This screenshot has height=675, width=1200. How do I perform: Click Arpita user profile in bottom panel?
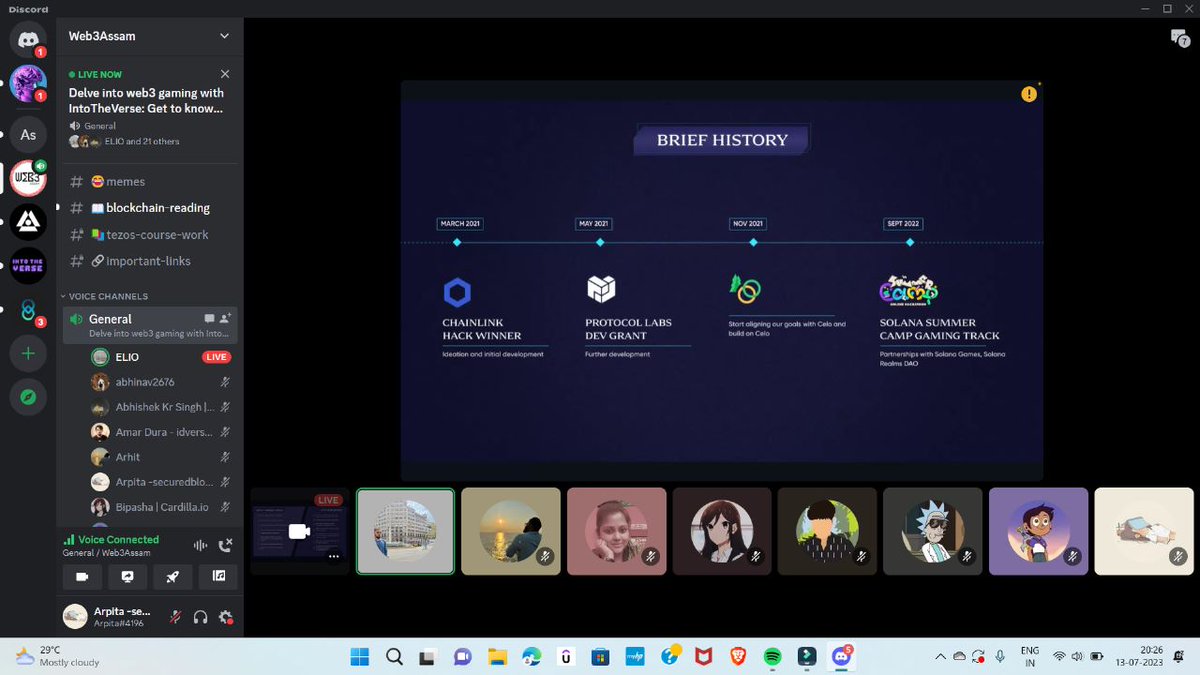click(x=108, y=617)
